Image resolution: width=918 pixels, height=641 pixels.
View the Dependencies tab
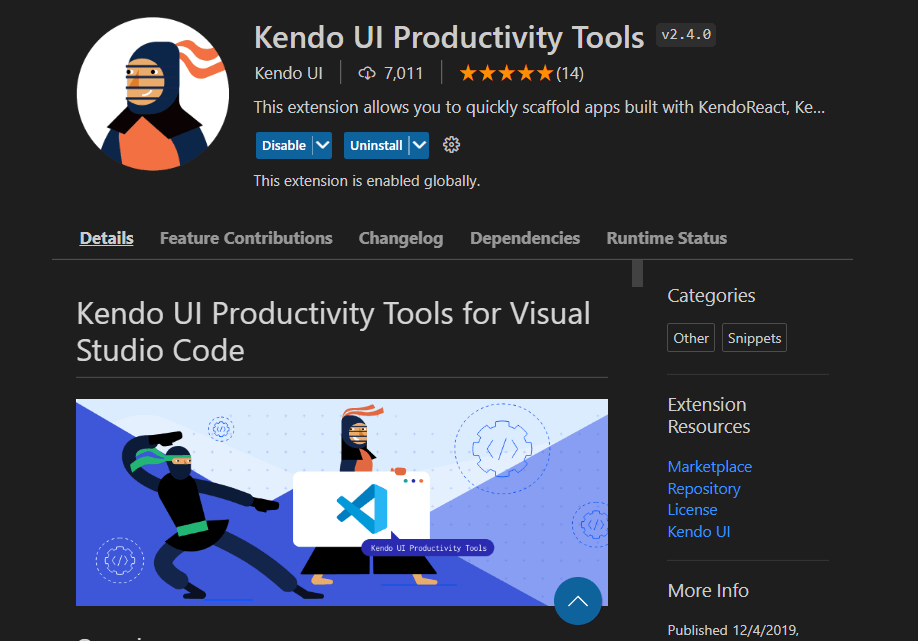(x=525, y=238)
